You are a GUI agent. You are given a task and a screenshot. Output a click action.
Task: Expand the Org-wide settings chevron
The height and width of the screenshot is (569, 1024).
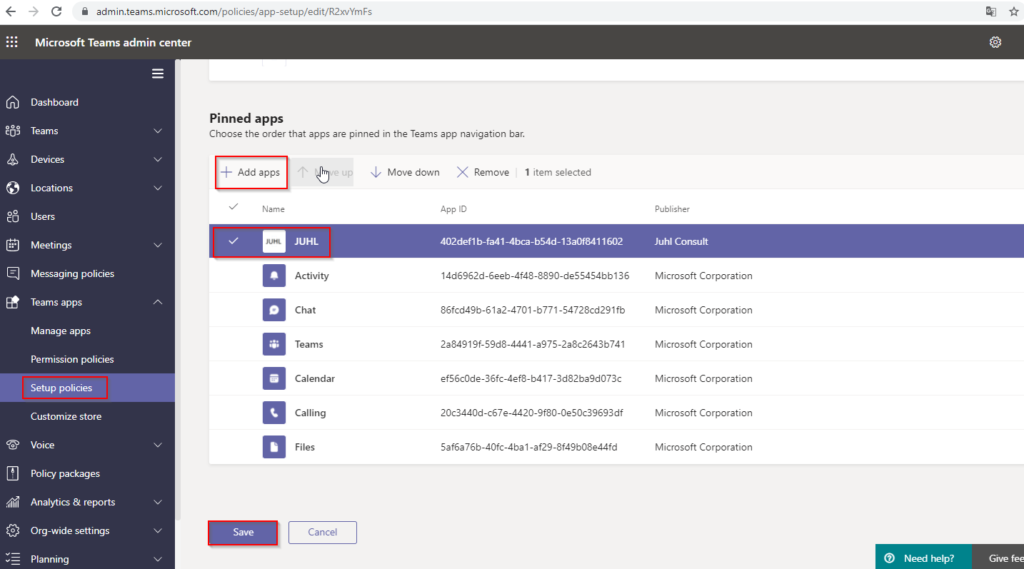(158, 530)
